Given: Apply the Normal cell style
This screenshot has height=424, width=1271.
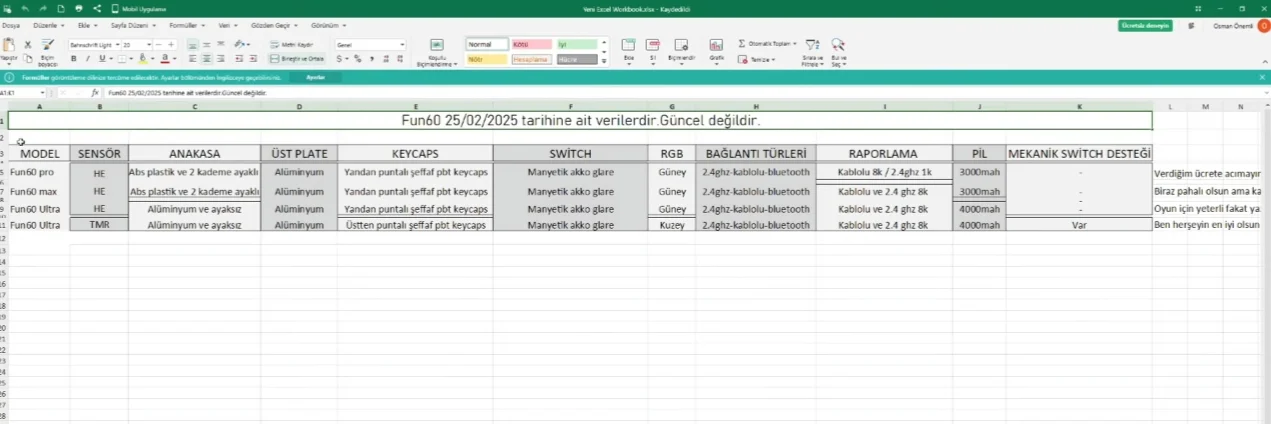Looking at the screenshot, I should point(487,44).
